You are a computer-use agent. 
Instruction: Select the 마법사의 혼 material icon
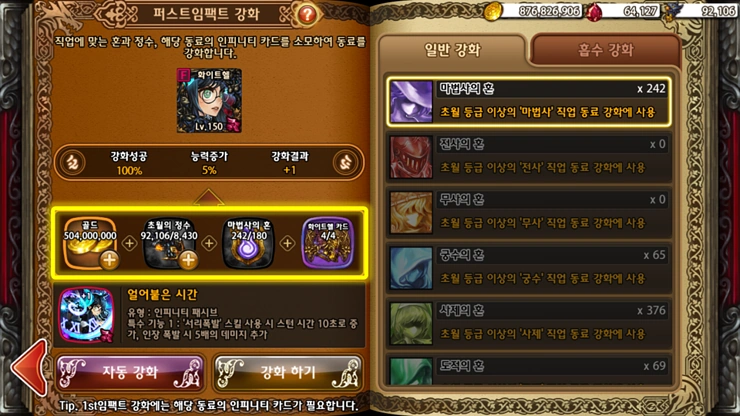[x=248, y=244]
